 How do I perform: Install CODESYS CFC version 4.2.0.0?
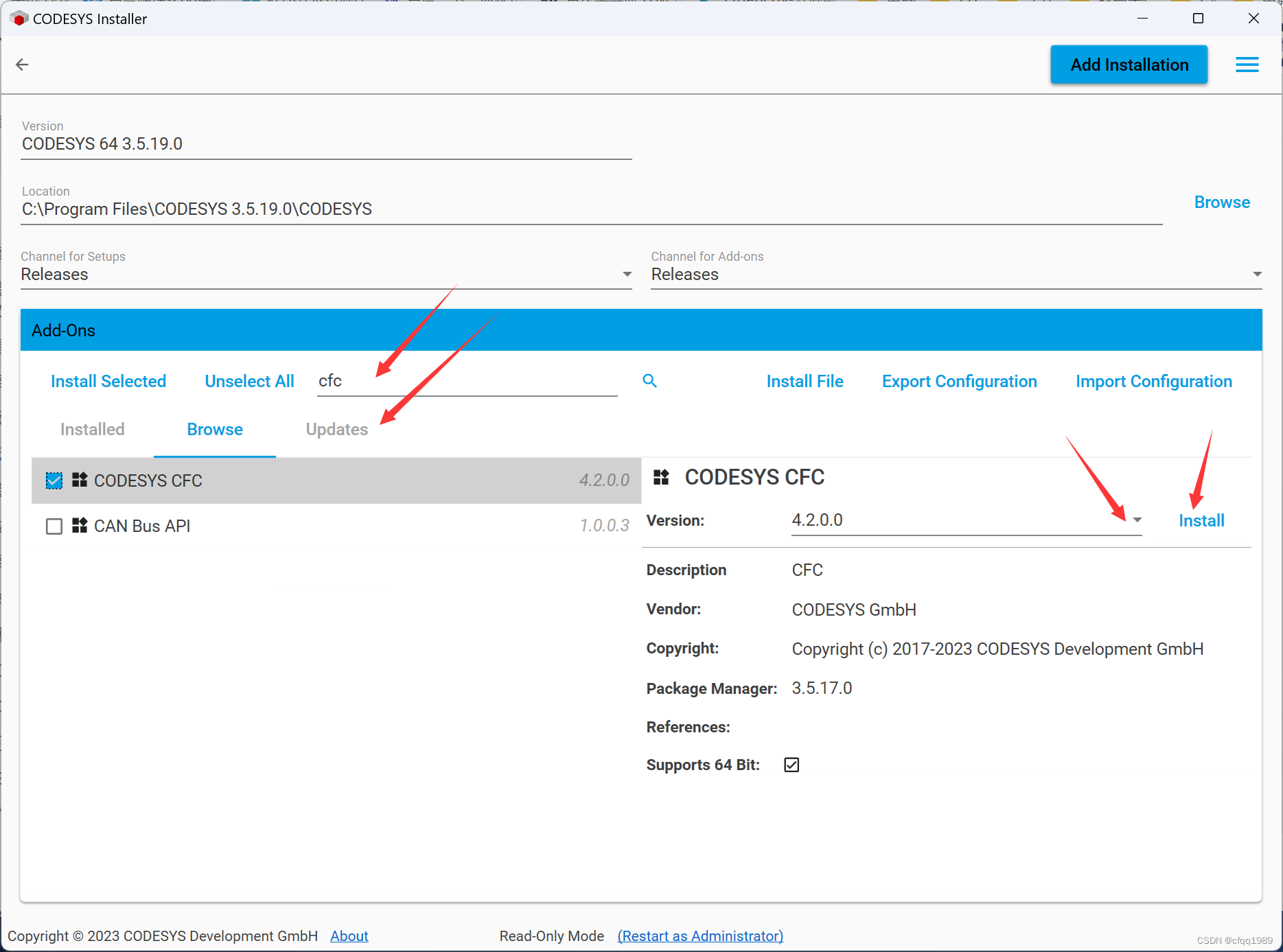pos(1201,521)
